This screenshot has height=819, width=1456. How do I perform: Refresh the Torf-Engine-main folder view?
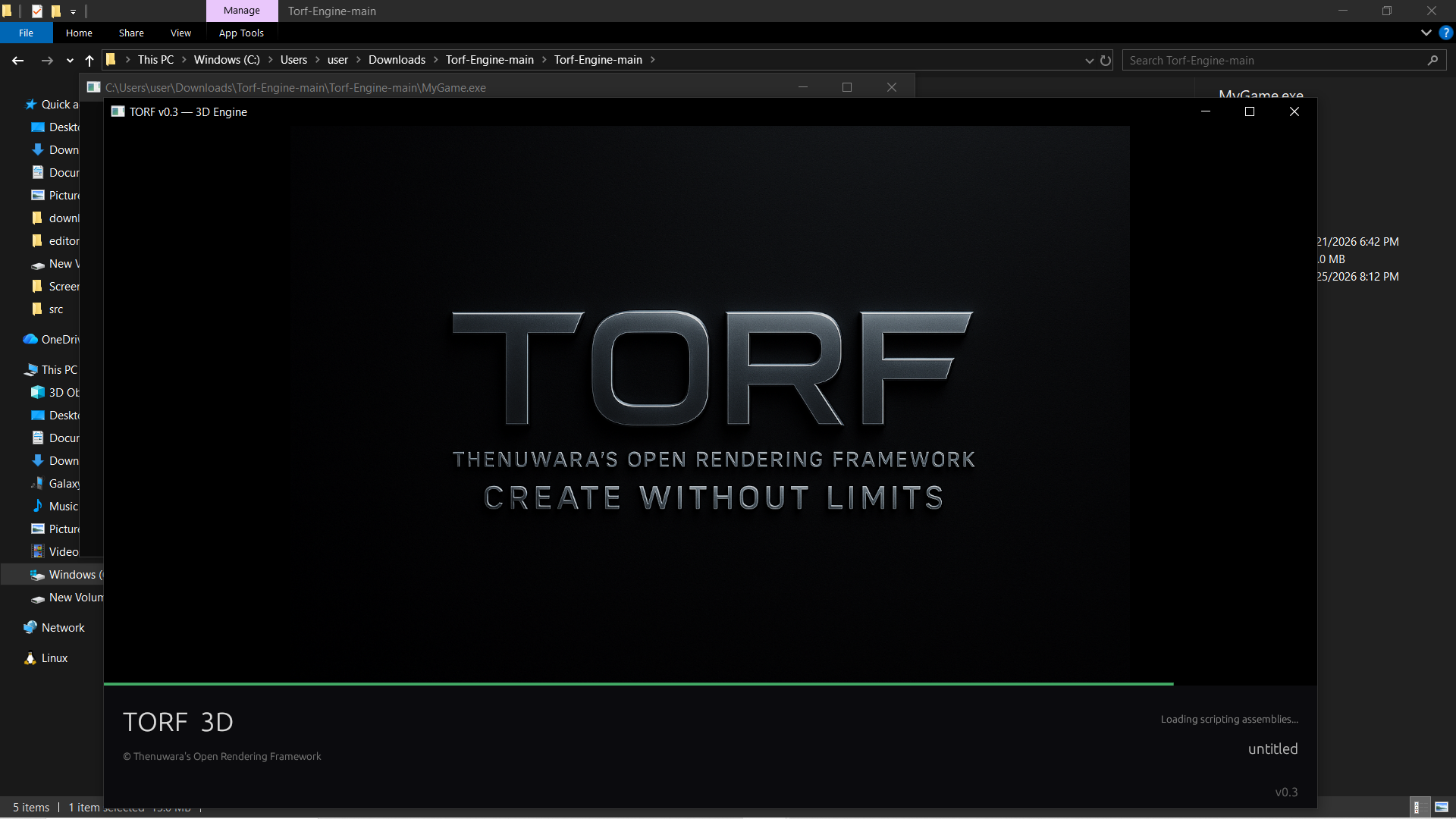tap(1106, 60)
